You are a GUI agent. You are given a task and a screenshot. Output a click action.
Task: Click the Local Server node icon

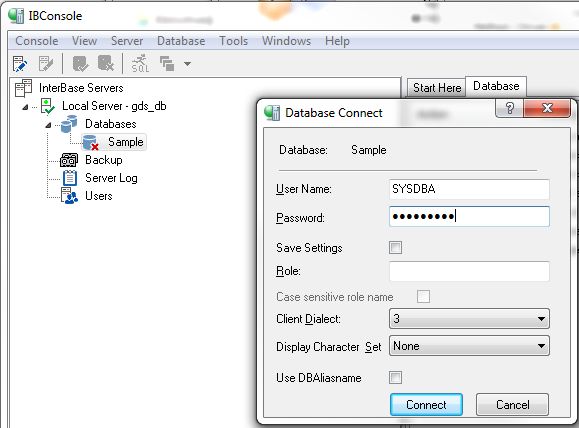coord(48,106)
